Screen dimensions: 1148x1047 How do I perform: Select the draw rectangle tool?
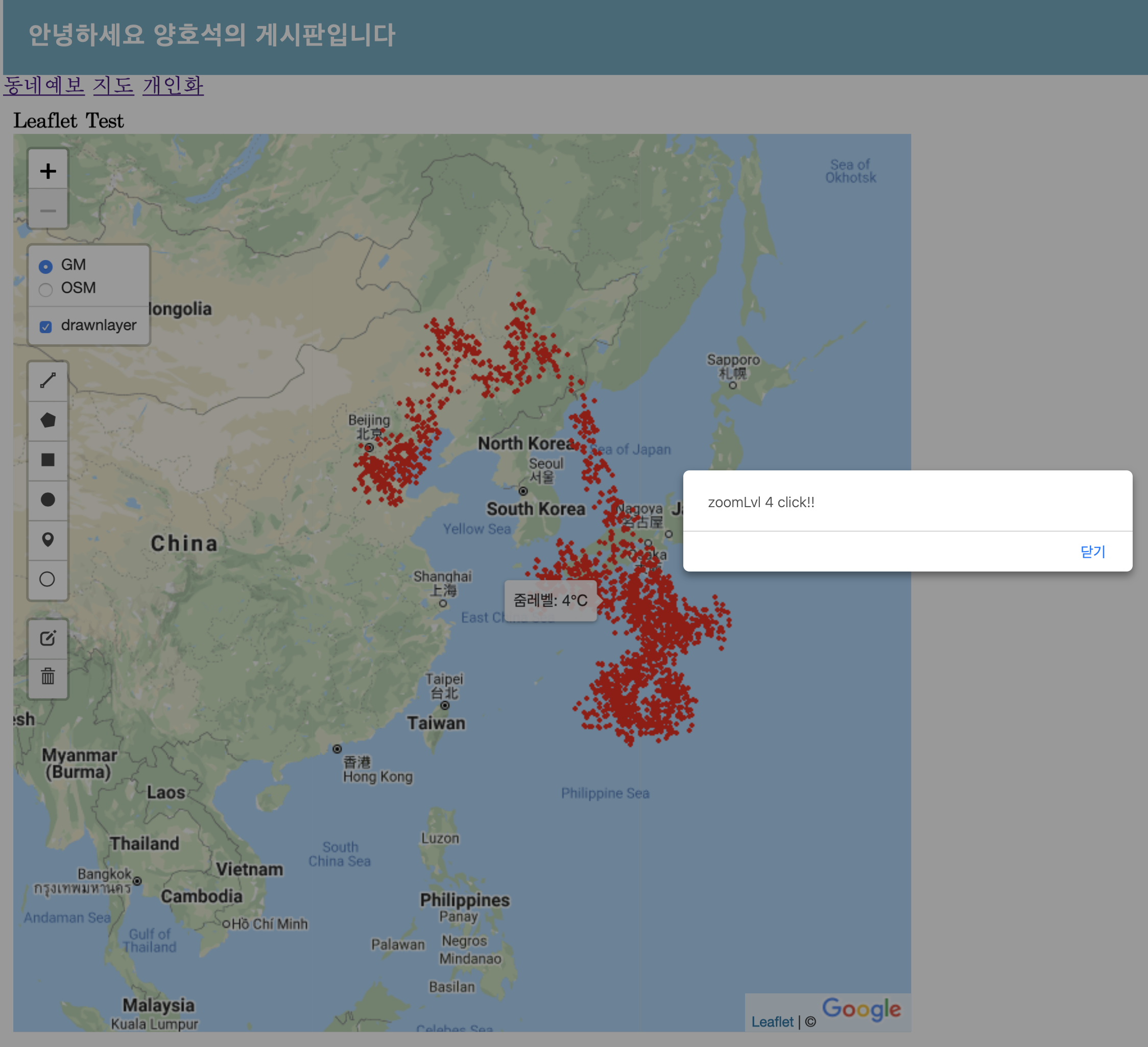pyautogui.click(x=48, y=460)
